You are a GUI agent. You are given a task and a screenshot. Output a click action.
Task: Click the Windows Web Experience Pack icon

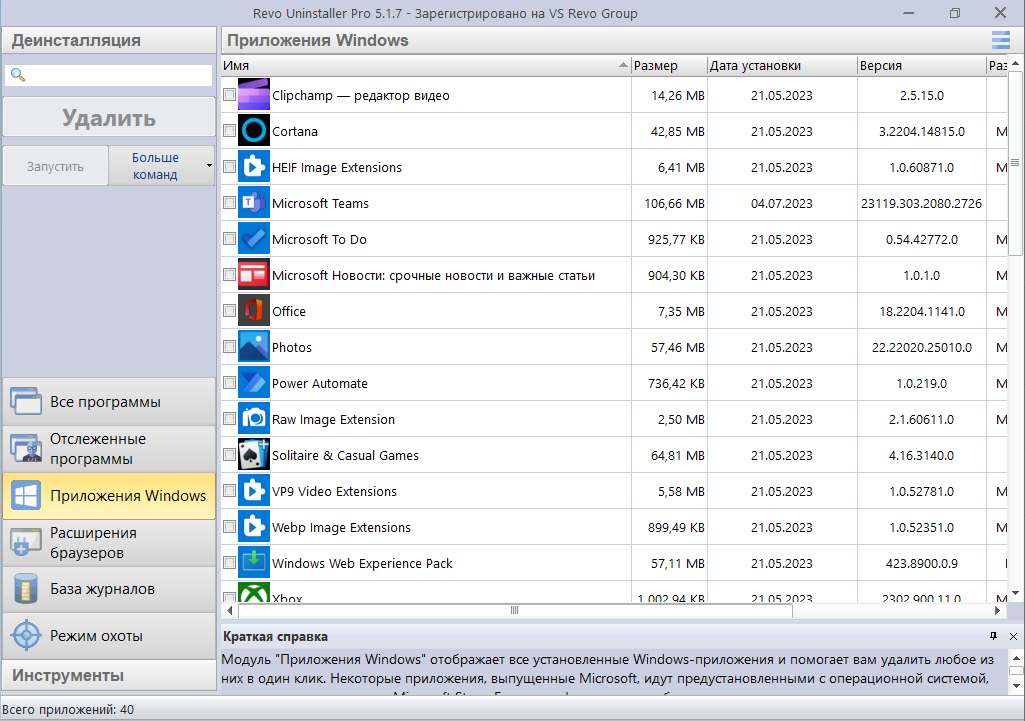point(254,562)
